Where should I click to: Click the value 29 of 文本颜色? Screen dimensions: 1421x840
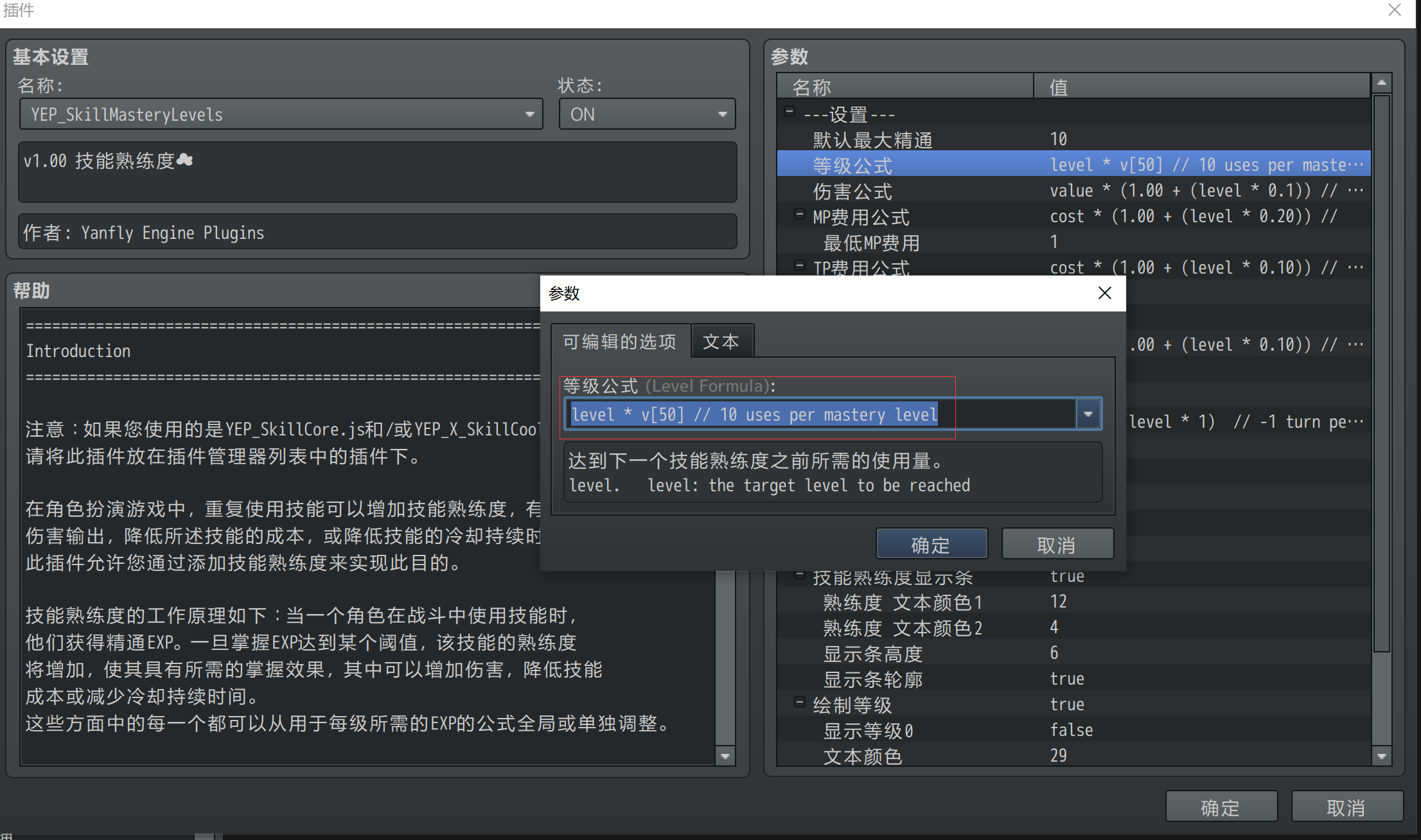[x=1058, y=755]
